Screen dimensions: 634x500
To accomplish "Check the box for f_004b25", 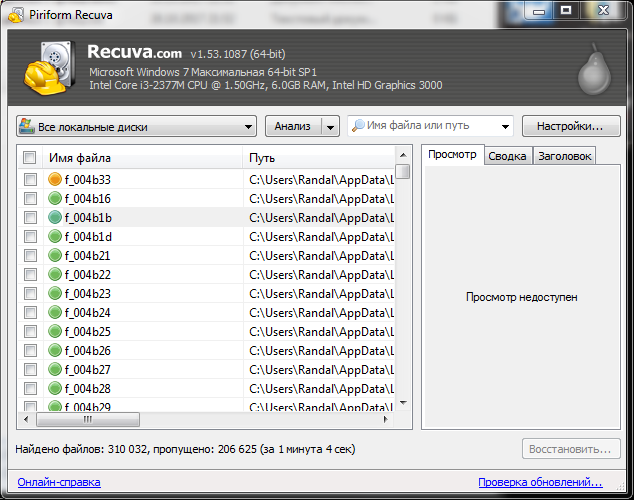I will (30, 331).
